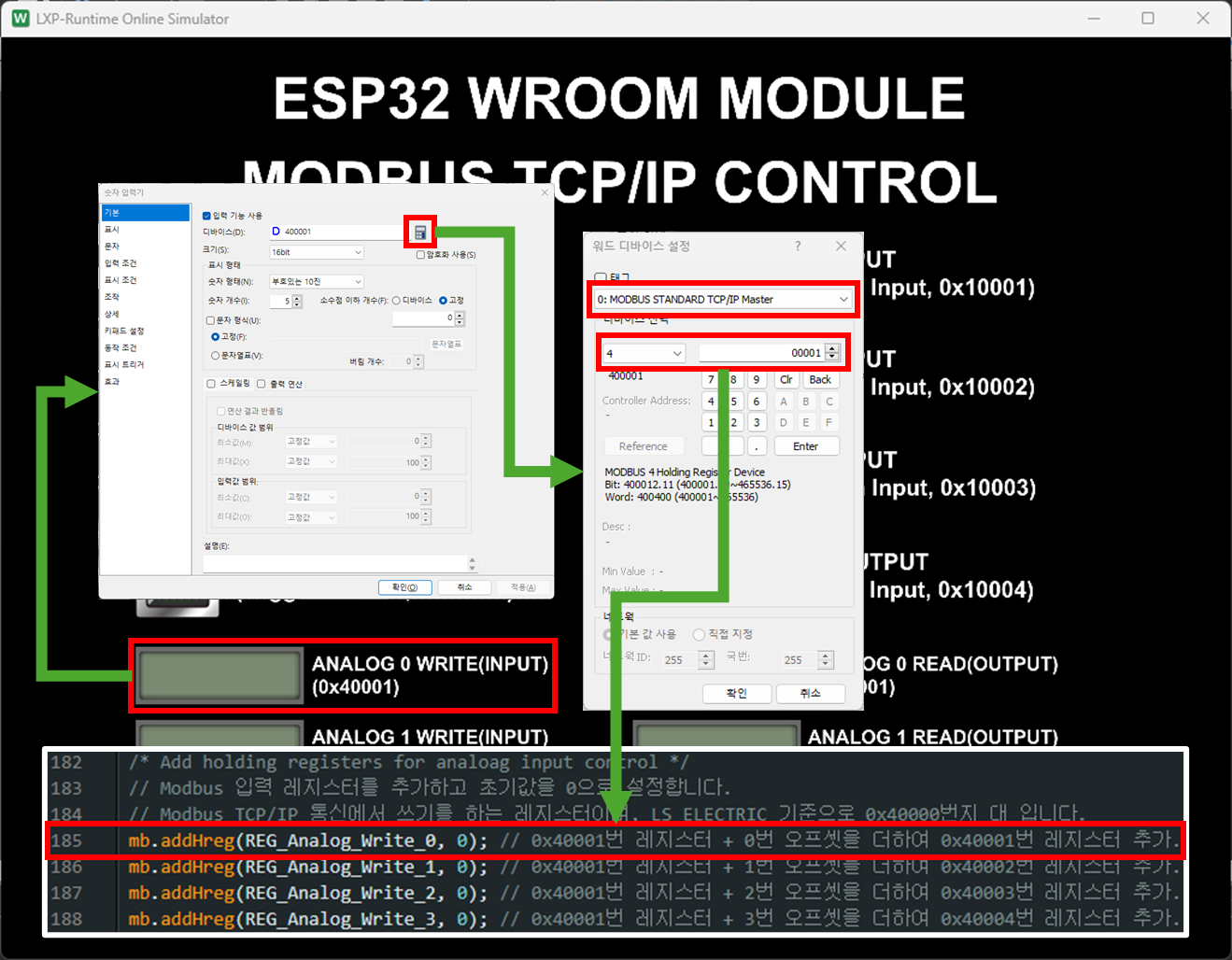The image size is (1232, 960).
Task: Click the keypad decimal point button
Action: (757, 446)
